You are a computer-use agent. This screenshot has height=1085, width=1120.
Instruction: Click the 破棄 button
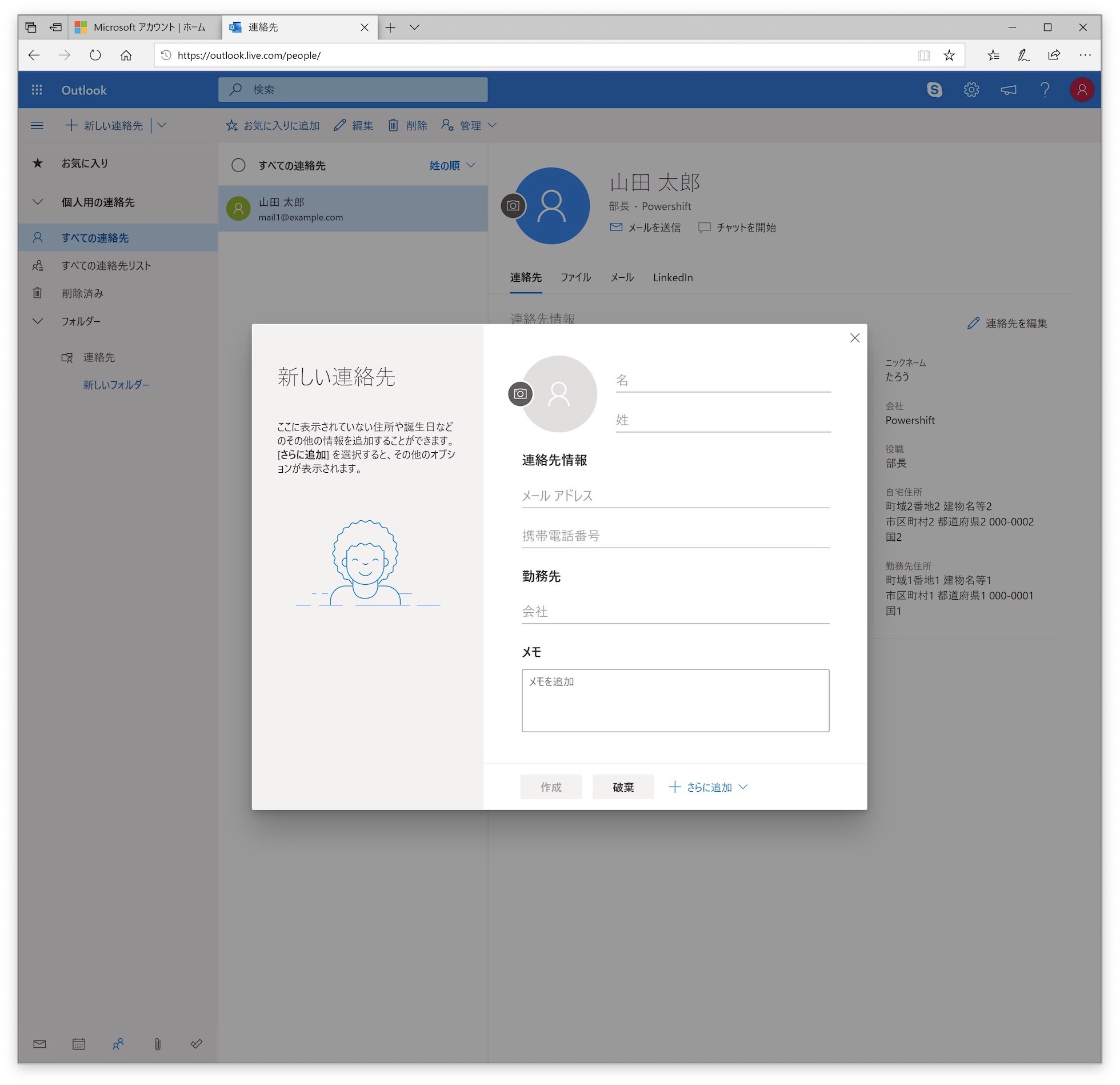623,787
